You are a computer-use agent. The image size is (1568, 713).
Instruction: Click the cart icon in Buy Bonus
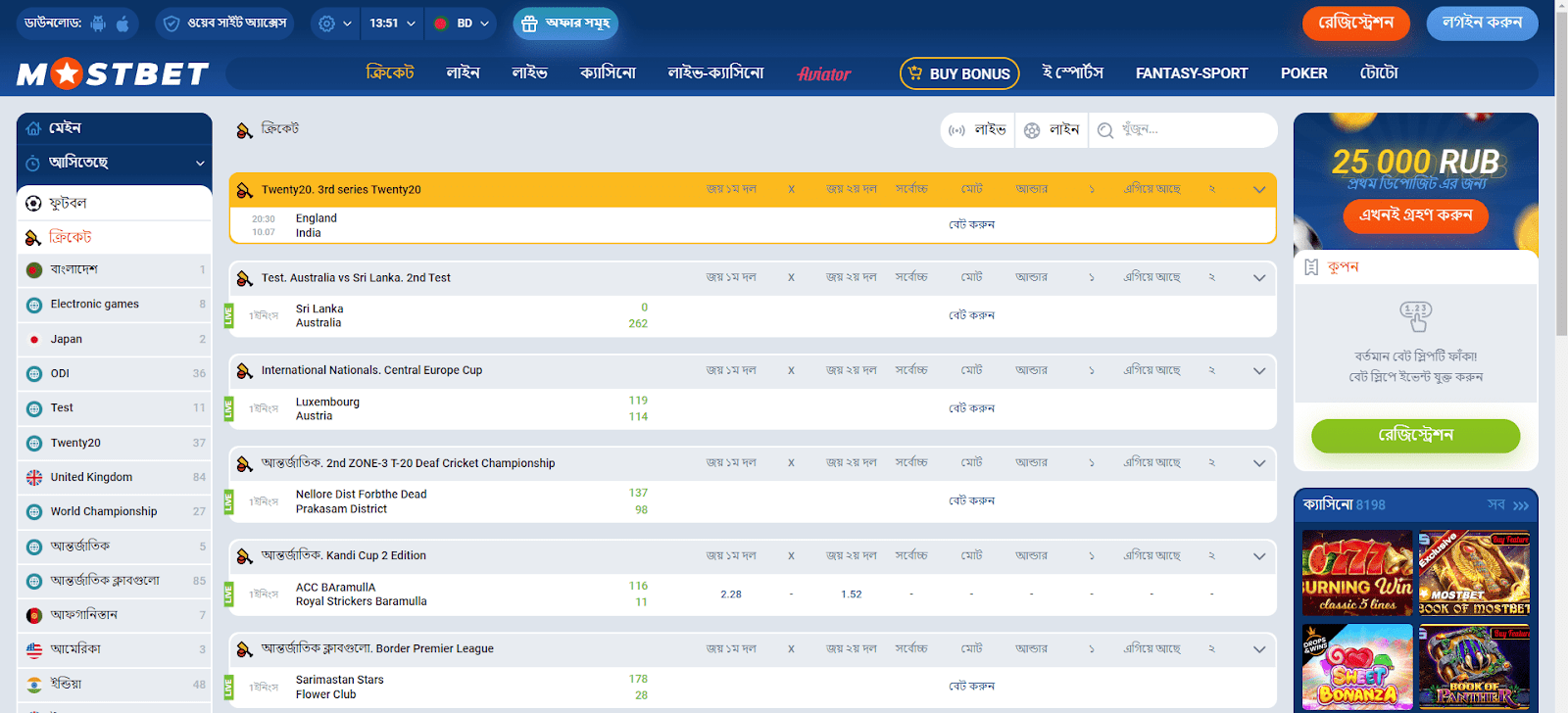pos(915,73)
